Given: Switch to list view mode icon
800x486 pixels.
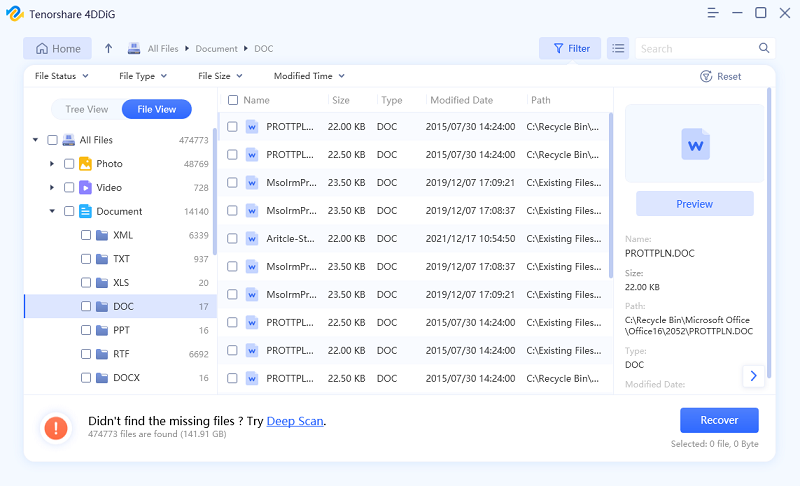Looking at the screenshot, I should point(618,48).
